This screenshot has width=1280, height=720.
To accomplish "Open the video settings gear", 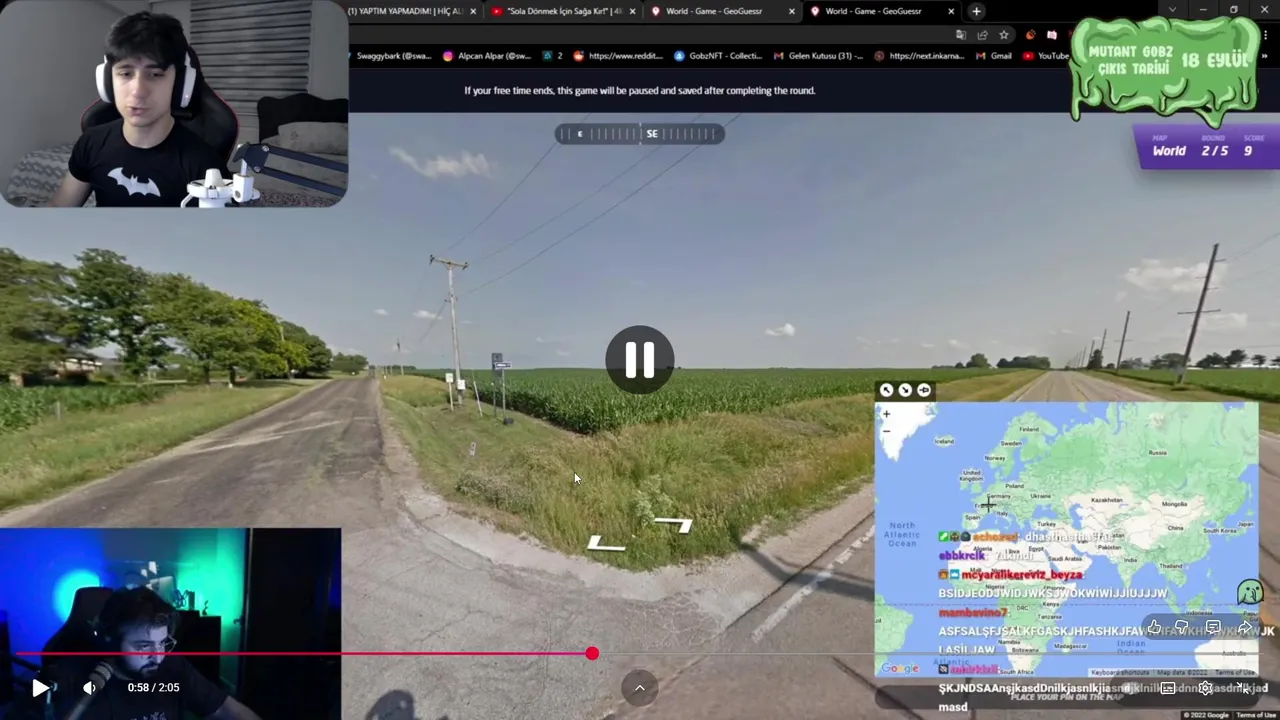I will pyautogui.click(x=1206, y=688).
